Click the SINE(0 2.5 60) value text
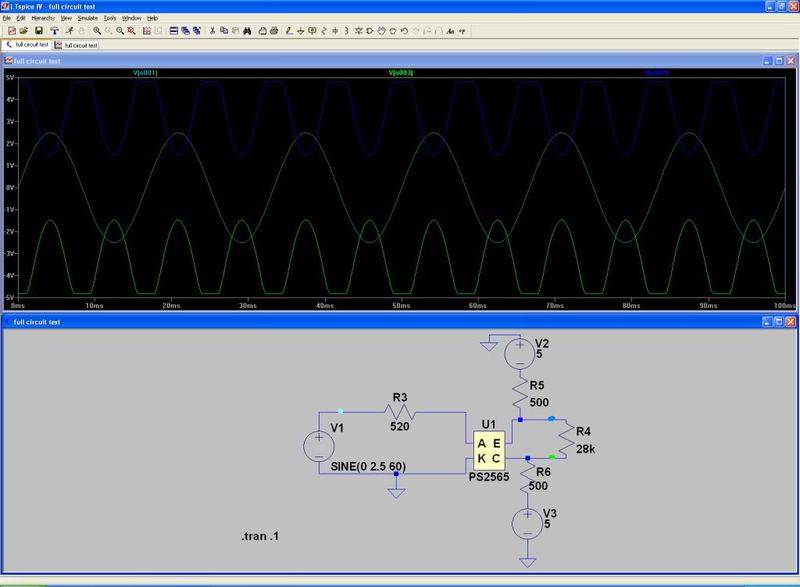This screenshot has height=587, width=800. point(368,466)
